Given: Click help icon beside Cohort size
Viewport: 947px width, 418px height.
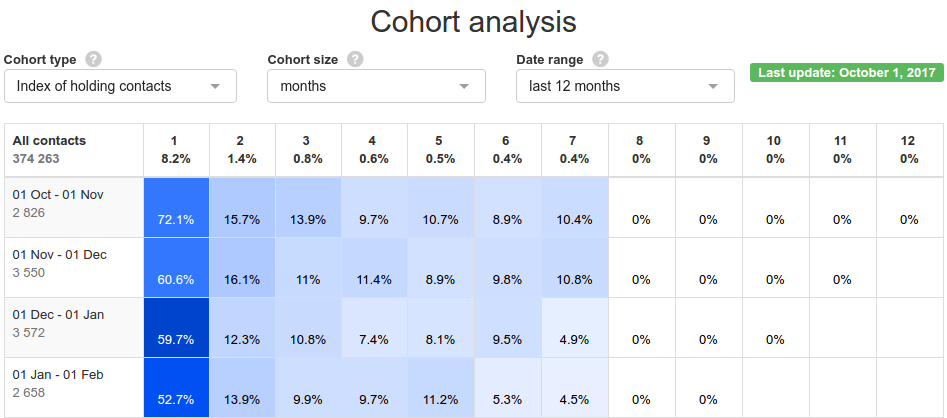Looking at the screenshot, I should click(355, 59).
